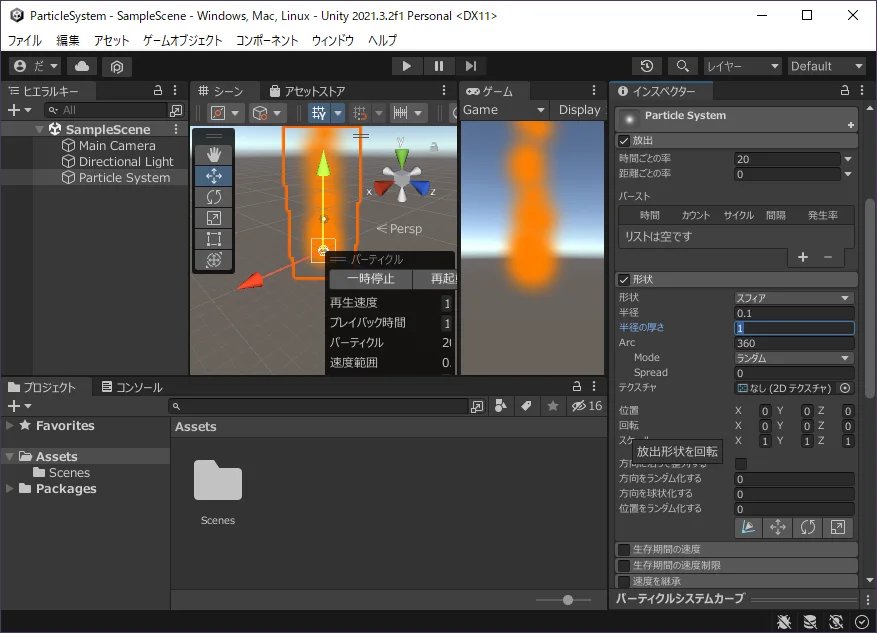
Task: Open the Game view mode dropdown
Action: 503,110
